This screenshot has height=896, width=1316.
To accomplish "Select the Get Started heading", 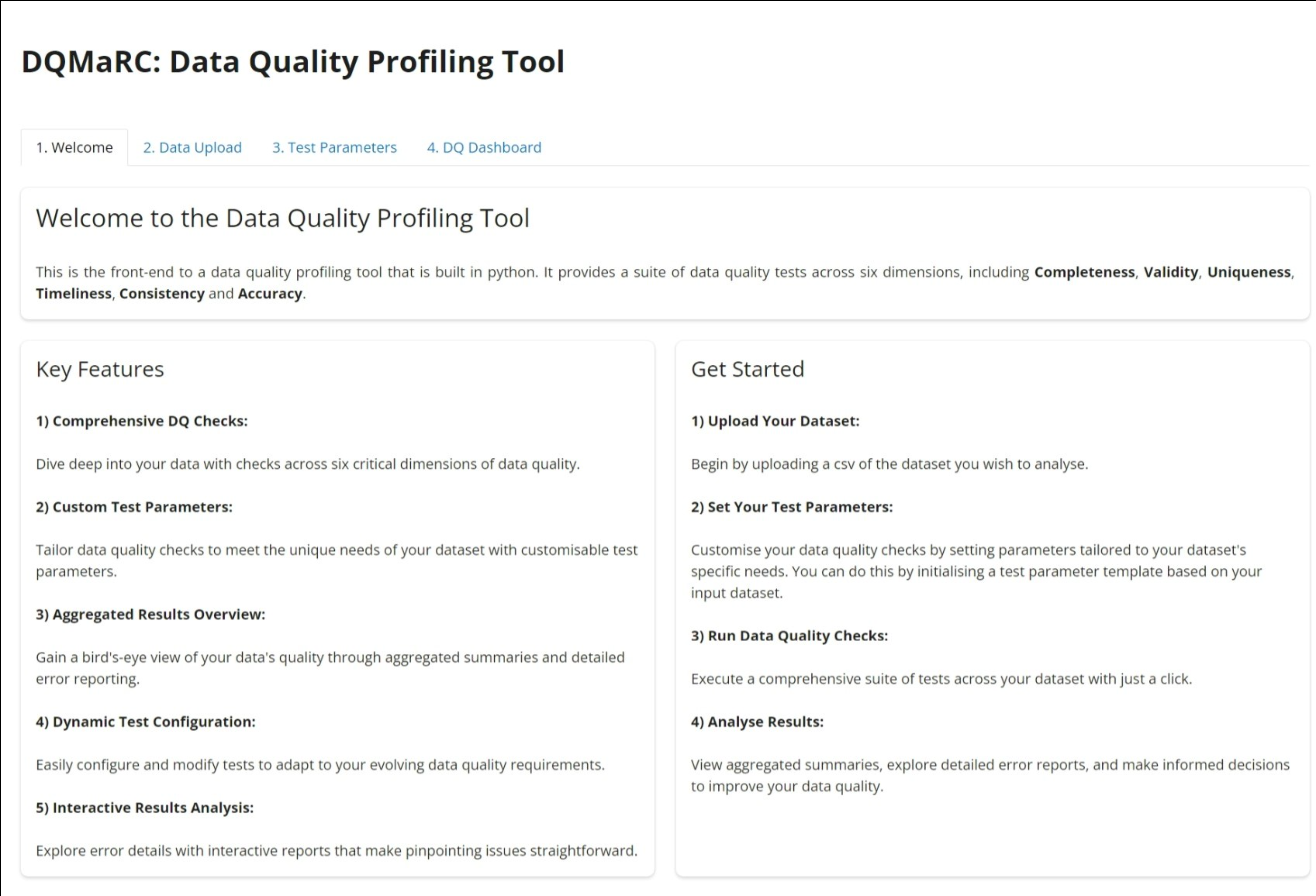I will pyautogui.click(x=747, y=369).
